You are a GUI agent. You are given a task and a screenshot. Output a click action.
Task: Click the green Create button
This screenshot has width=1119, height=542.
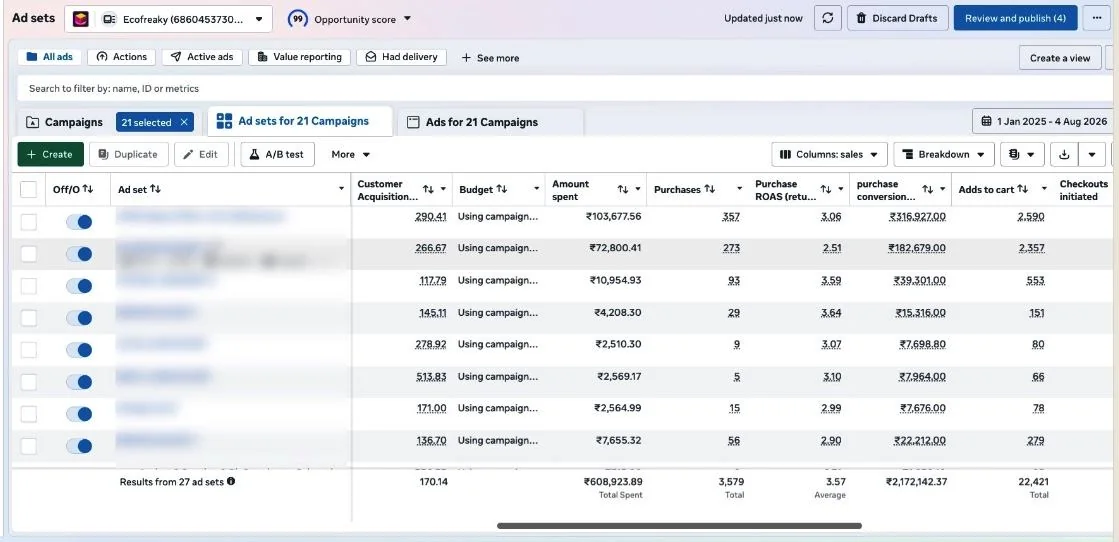click(51, 154)
